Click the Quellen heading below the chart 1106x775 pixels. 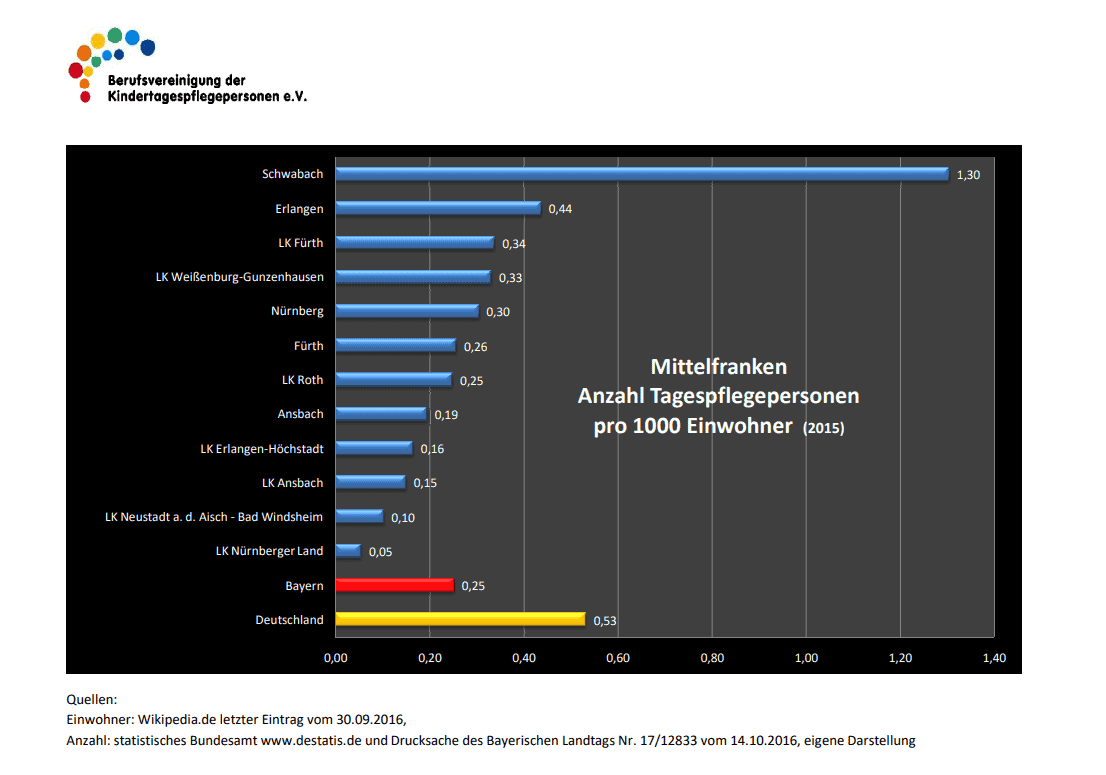(x=92, y=699)
